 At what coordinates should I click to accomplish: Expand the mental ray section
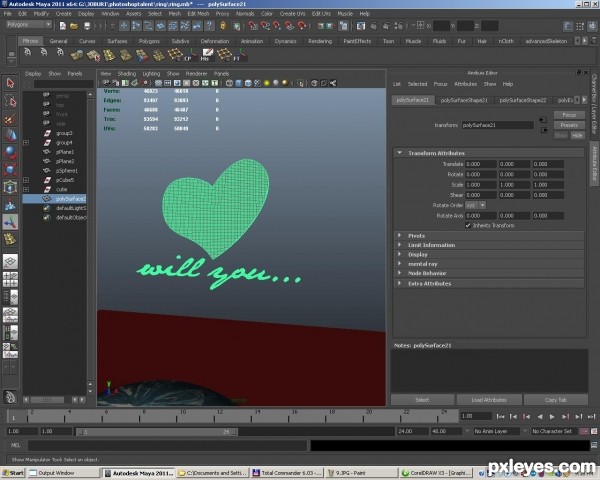tap(399, 263)
